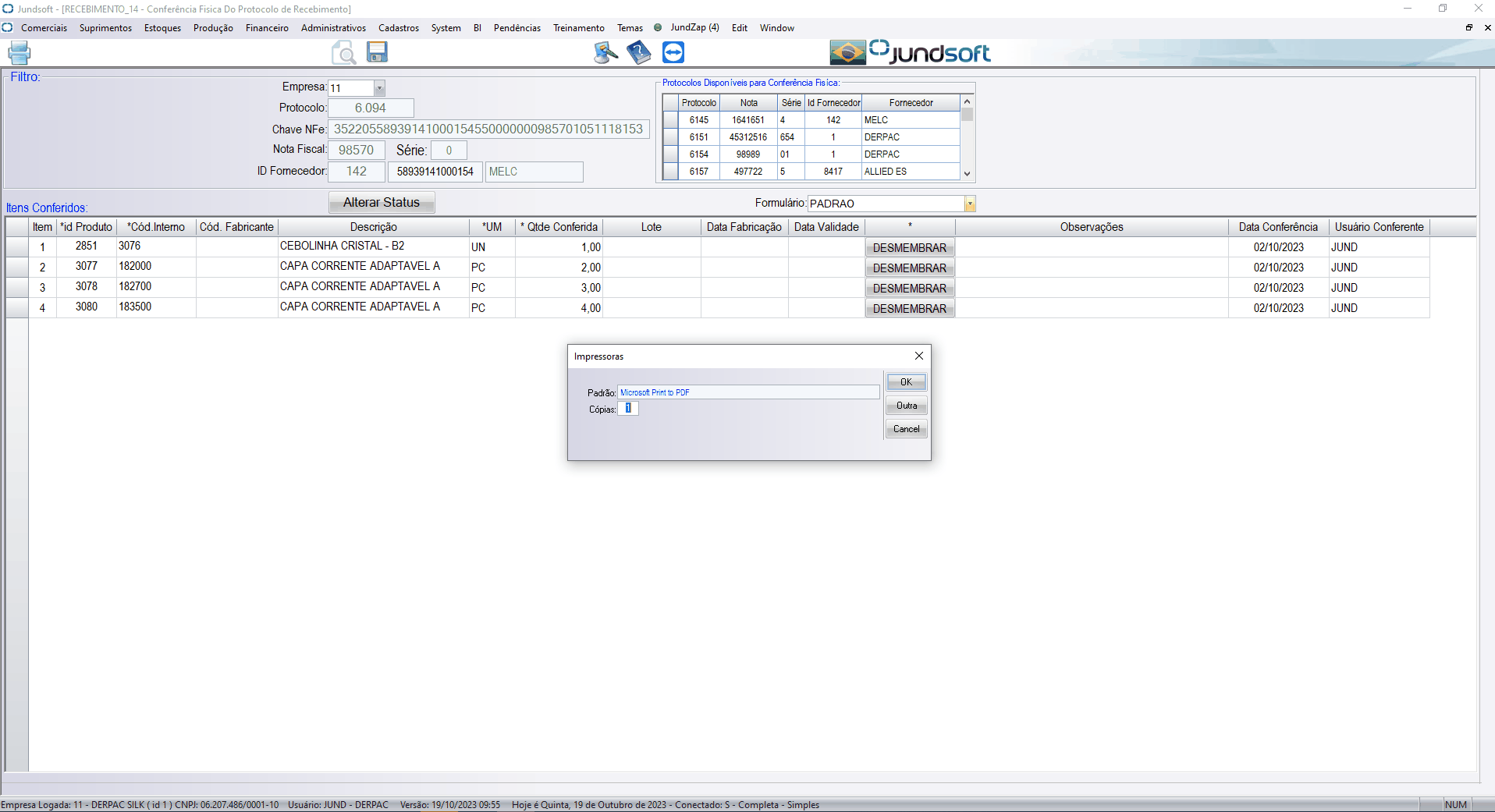Click the Alterar Status button
Image resolution: width=1495 pixels, height=812 pixels.
tap(382, 203)
